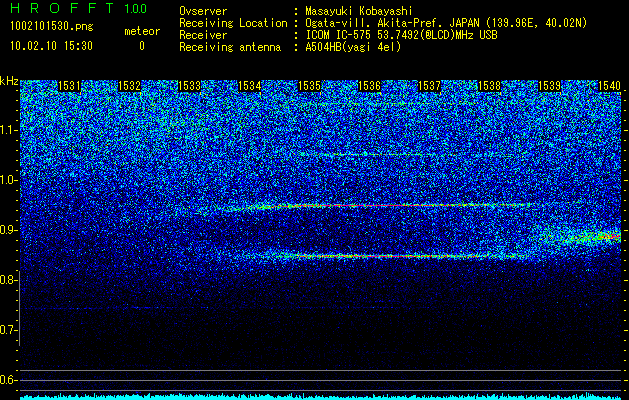Click the 1535 time marker
The width and height of the screenshot is (629, 400).
[x=310, y=86]
